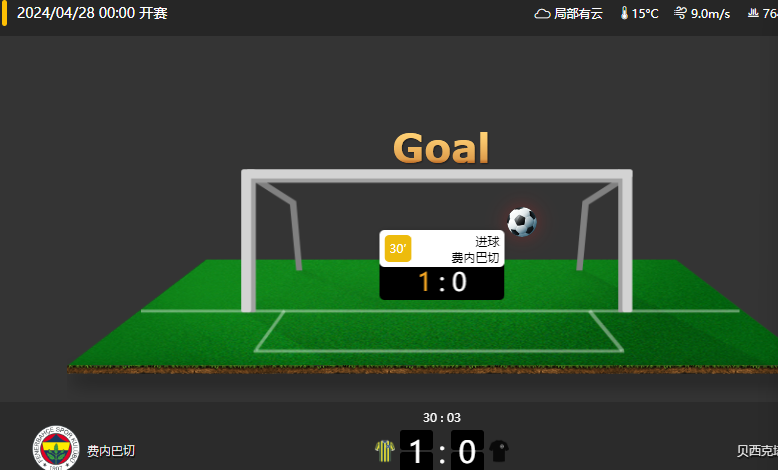
Task: Open the 贝西克塔斯 away team name link
Action: (757, 451)
